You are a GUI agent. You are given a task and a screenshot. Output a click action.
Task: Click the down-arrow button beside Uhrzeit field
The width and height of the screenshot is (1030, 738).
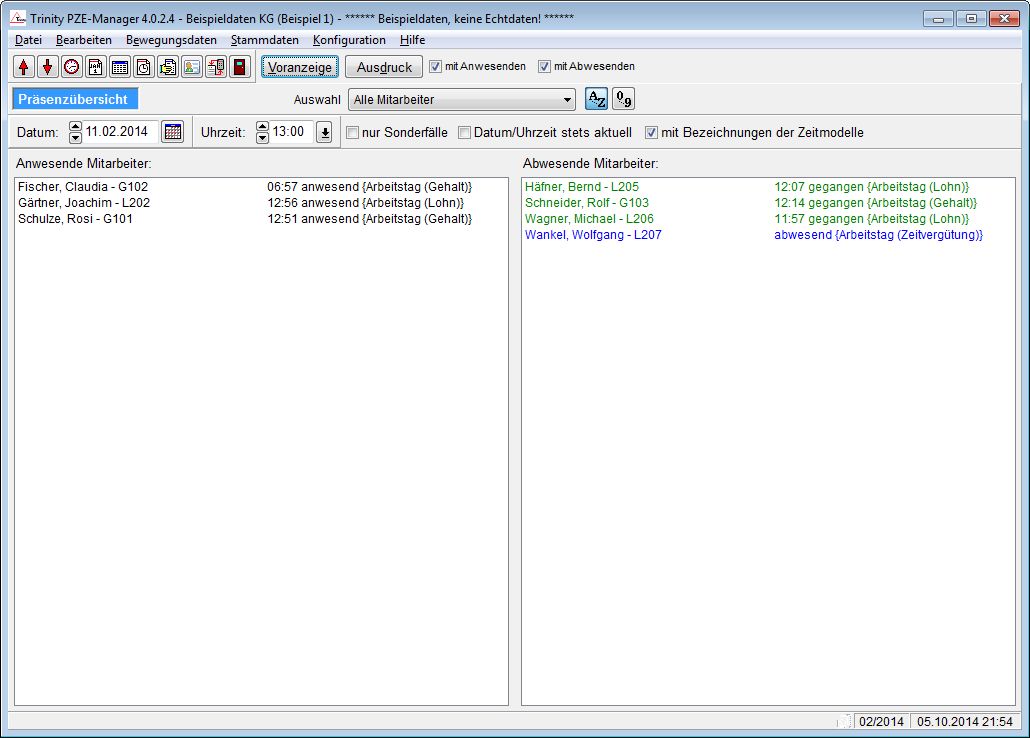click(x=324, y=132)
